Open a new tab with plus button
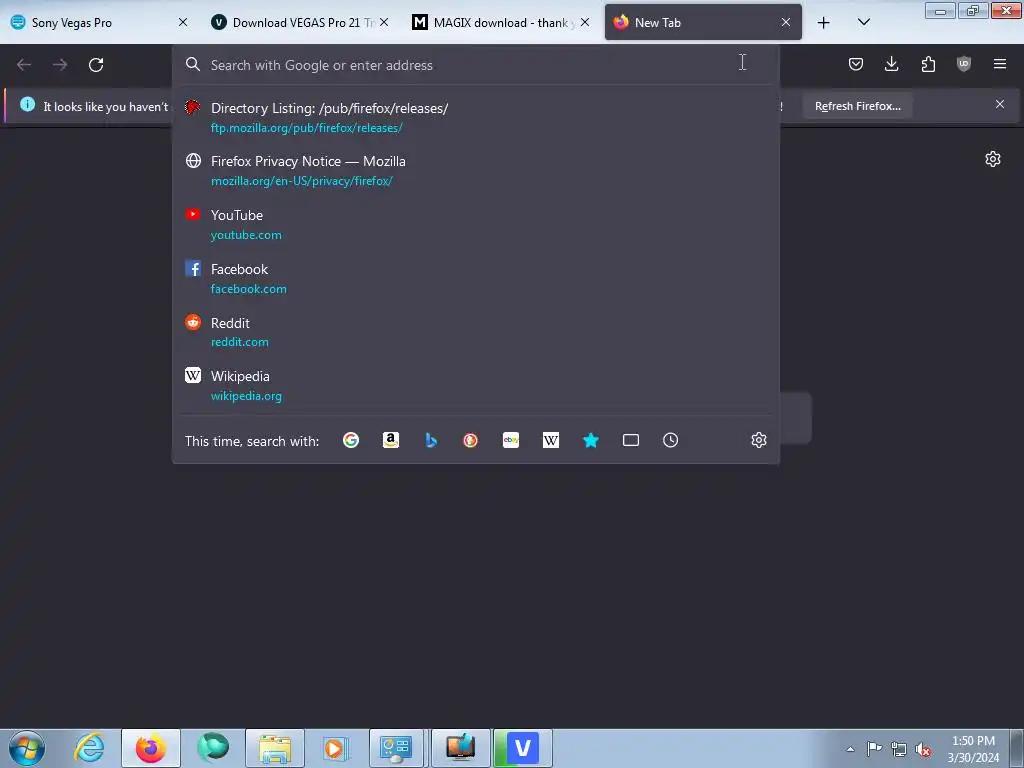 coord(824,23)
